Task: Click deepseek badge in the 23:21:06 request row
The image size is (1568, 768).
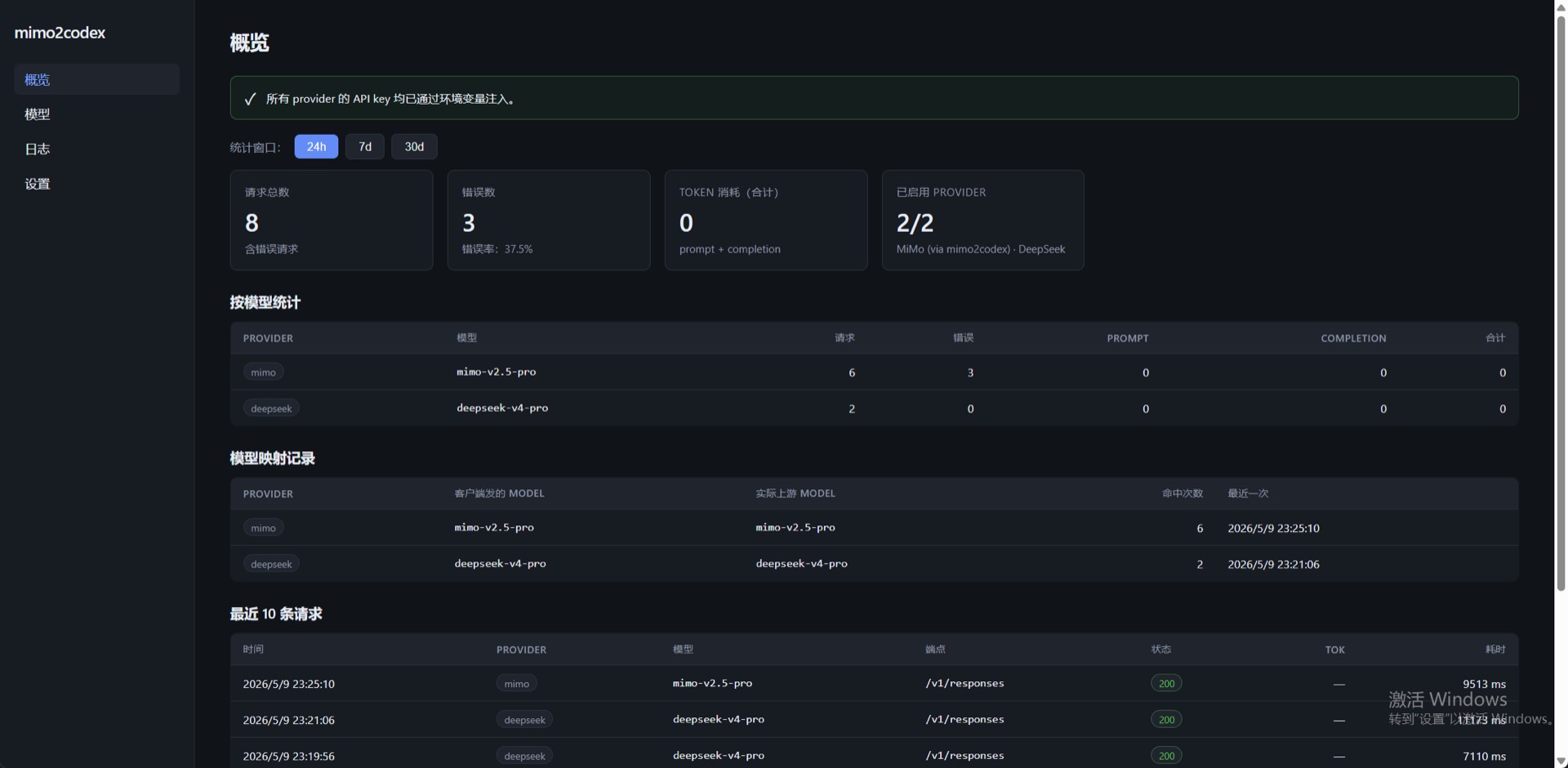Action: tap(524, 720)
